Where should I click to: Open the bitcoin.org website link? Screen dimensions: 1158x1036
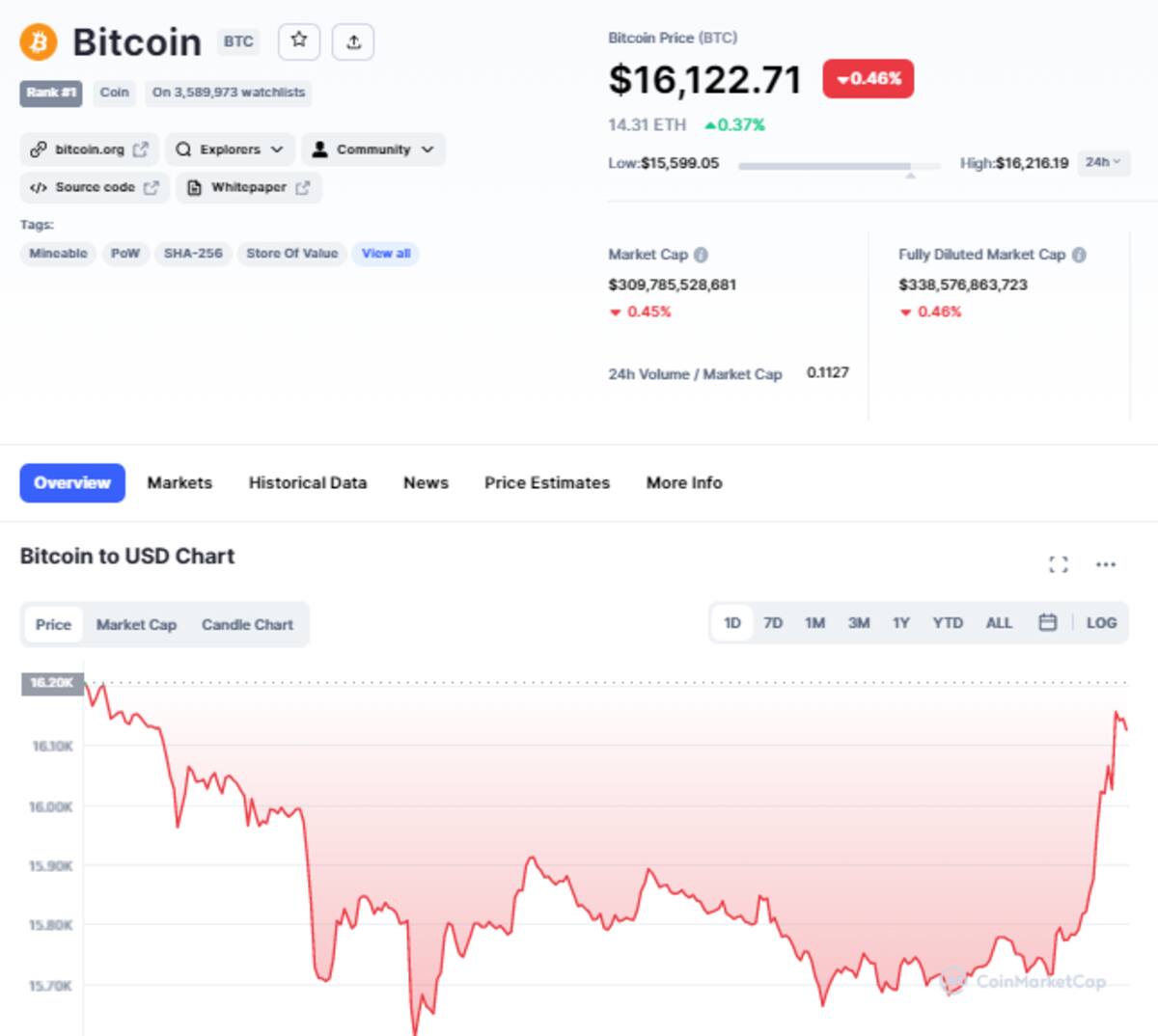(89, 150)
